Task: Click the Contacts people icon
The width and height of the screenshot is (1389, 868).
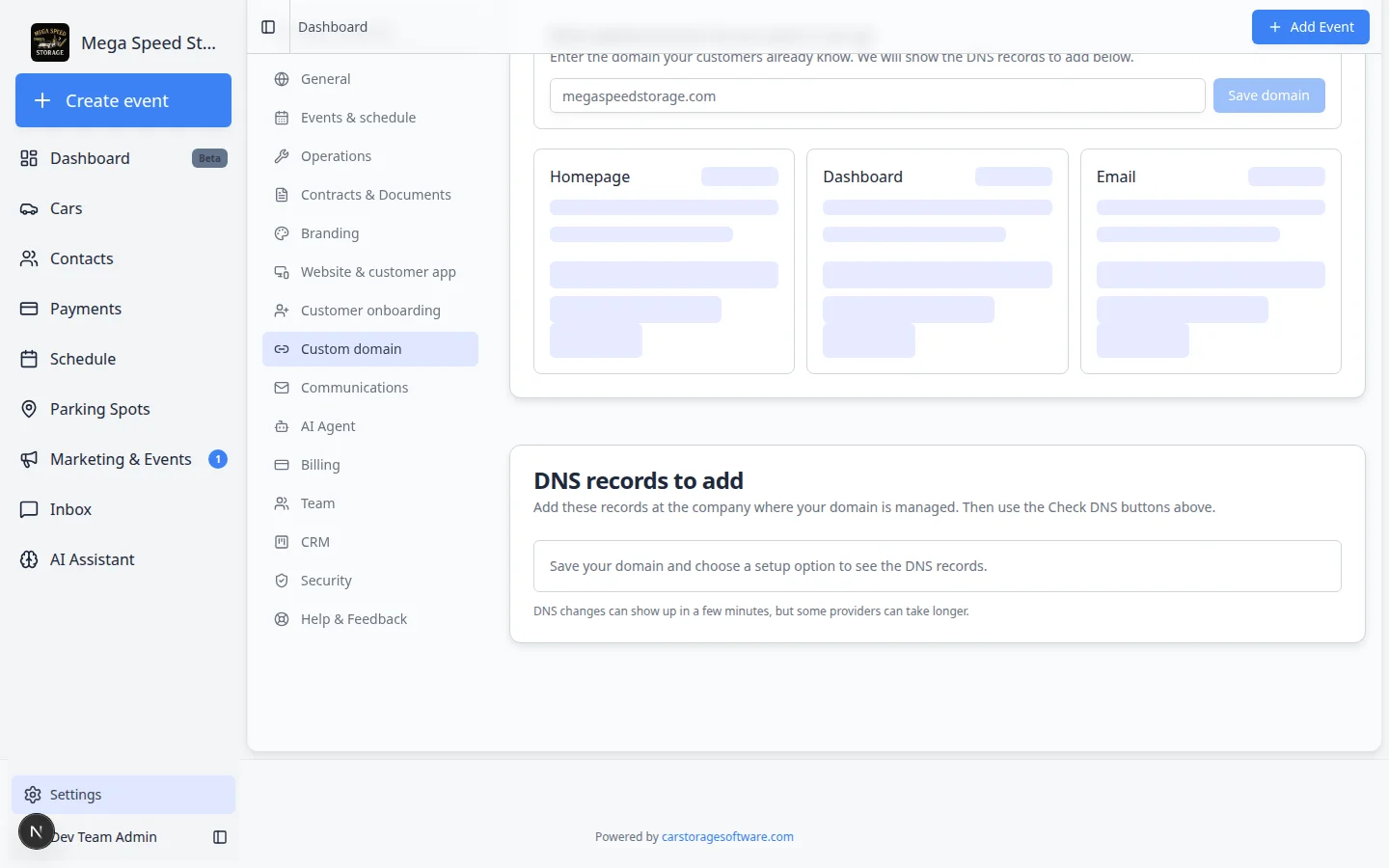Action: coord(29,258)
